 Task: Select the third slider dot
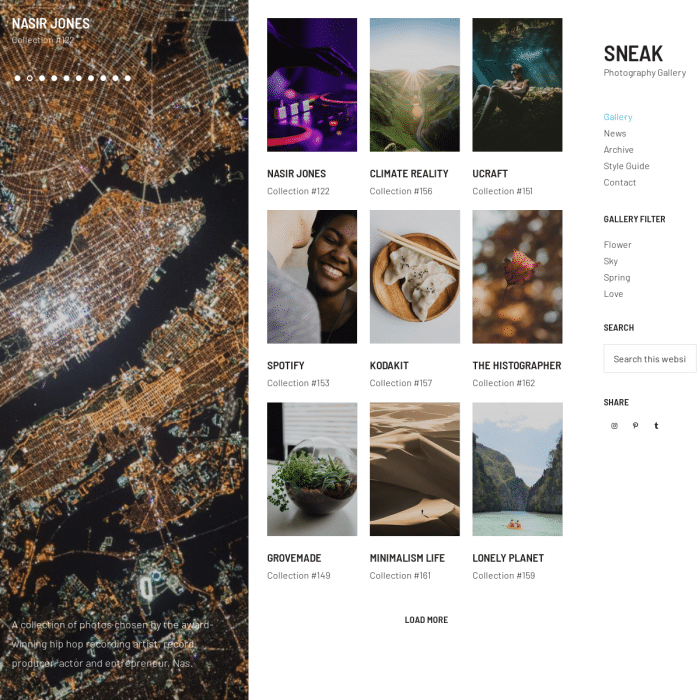tap(42, 78)
